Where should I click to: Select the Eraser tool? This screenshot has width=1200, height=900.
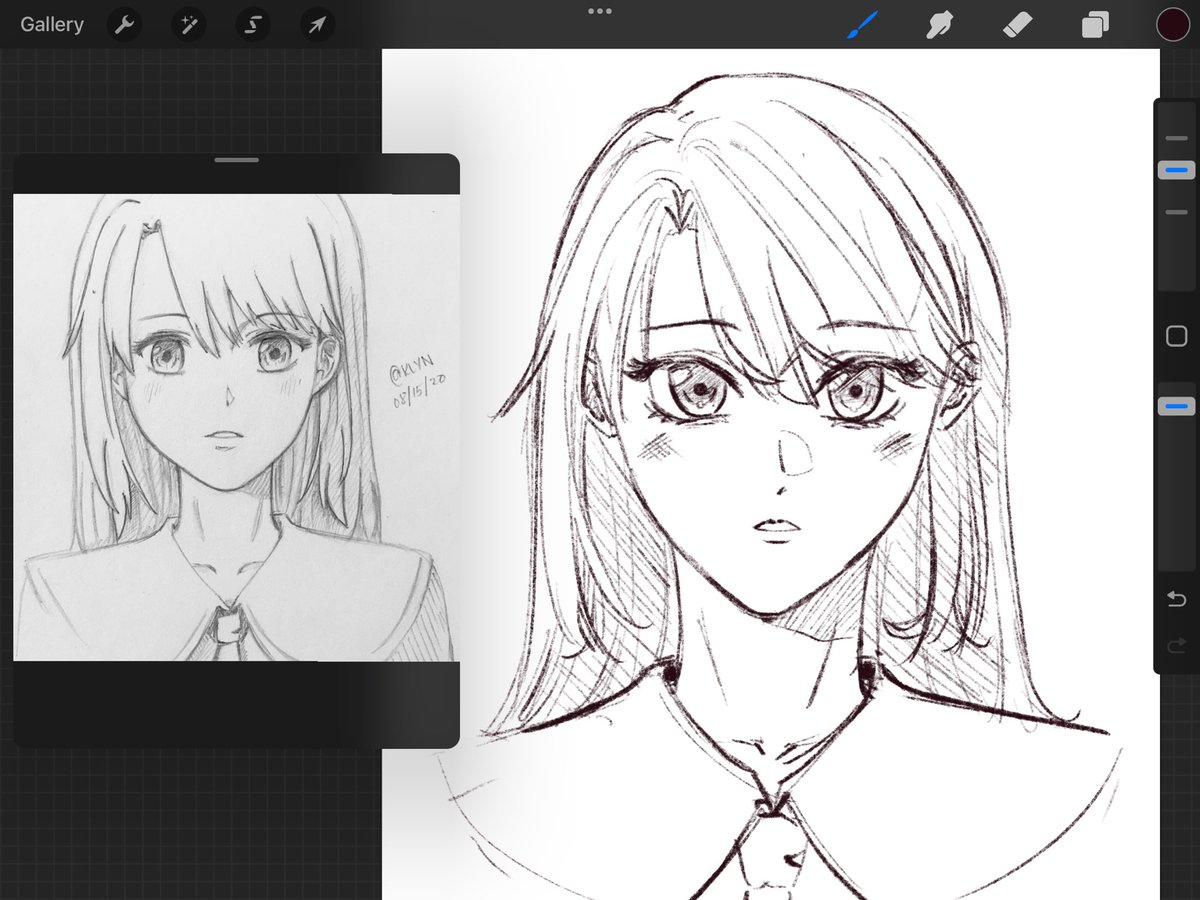coord(1017,25)
